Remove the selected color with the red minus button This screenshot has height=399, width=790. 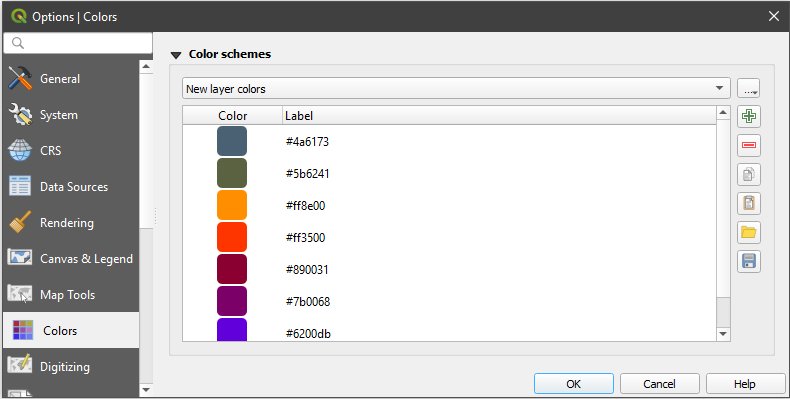pyautogui.click(x=749, y=146)
